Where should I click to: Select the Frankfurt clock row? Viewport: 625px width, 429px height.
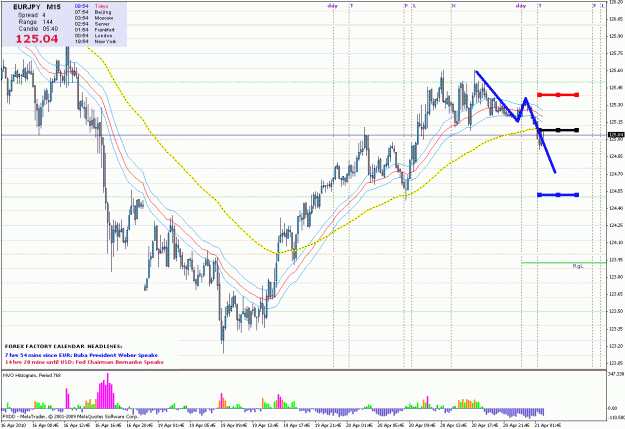(x=94, y=30)
